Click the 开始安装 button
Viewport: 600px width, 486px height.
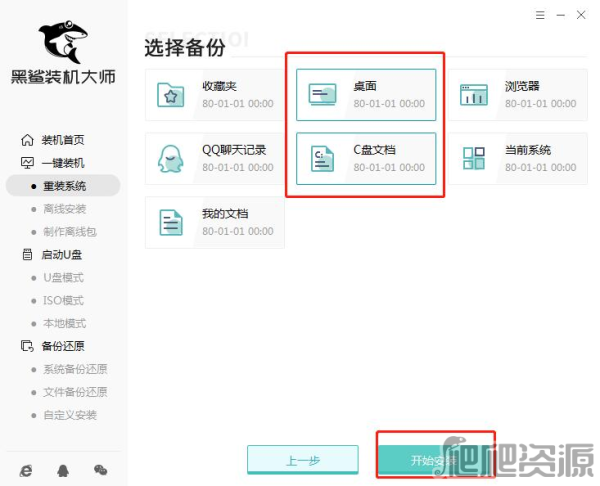click(435, 460)
